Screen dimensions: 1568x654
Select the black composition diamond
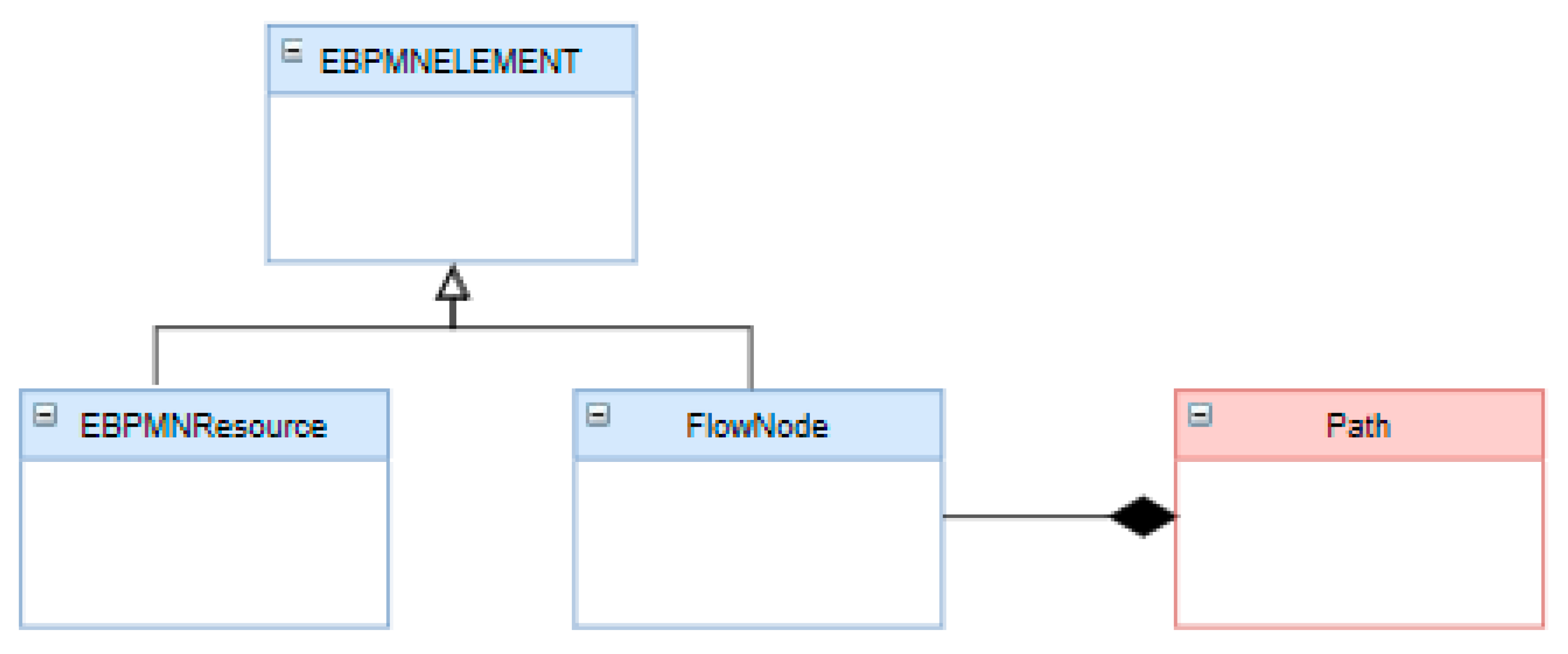click(1143, 516)
